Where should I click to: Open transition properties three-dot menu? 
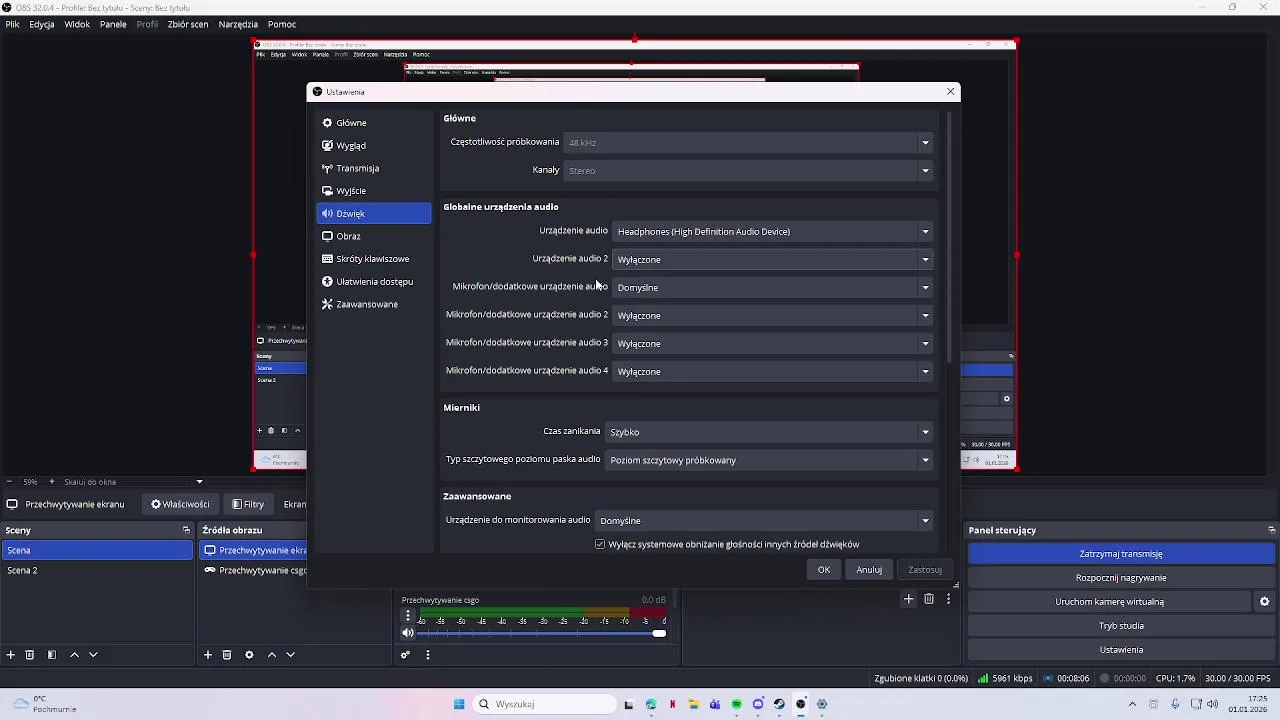click(x=948, y=599)
